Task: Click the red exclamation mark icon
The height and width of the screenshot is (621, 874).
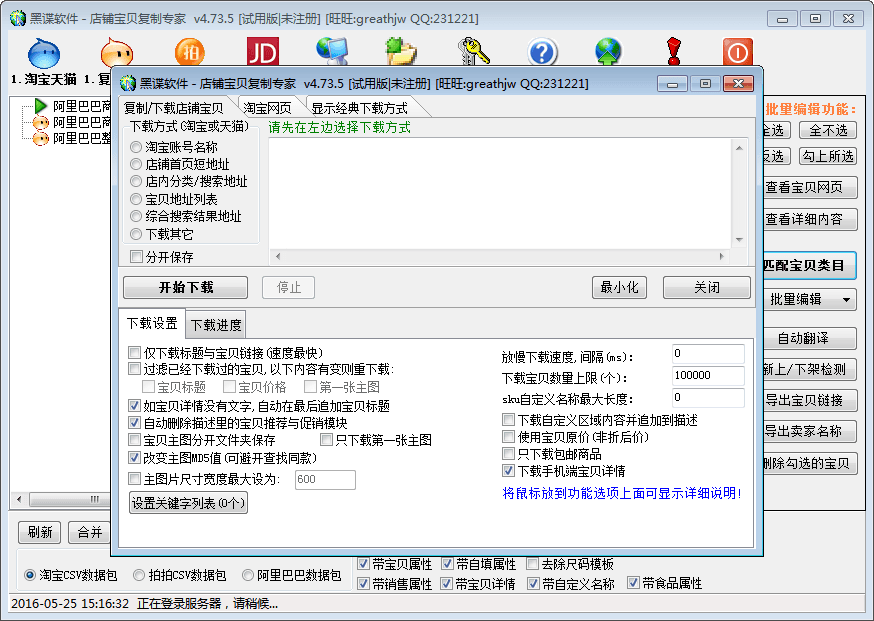Action: coord(673,52)
